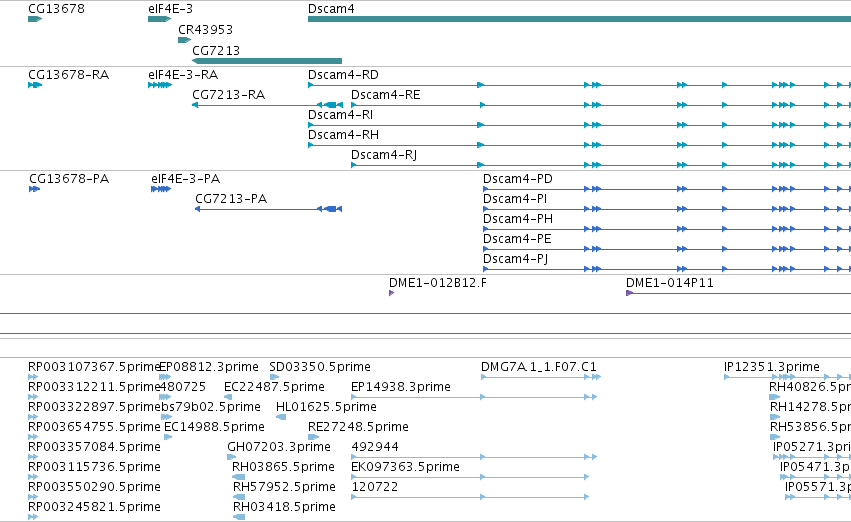Click the Dscam4-PH protein label
The height and width of the screenshot is (522, 851).
pyautogui.click(x=518, y=219)
